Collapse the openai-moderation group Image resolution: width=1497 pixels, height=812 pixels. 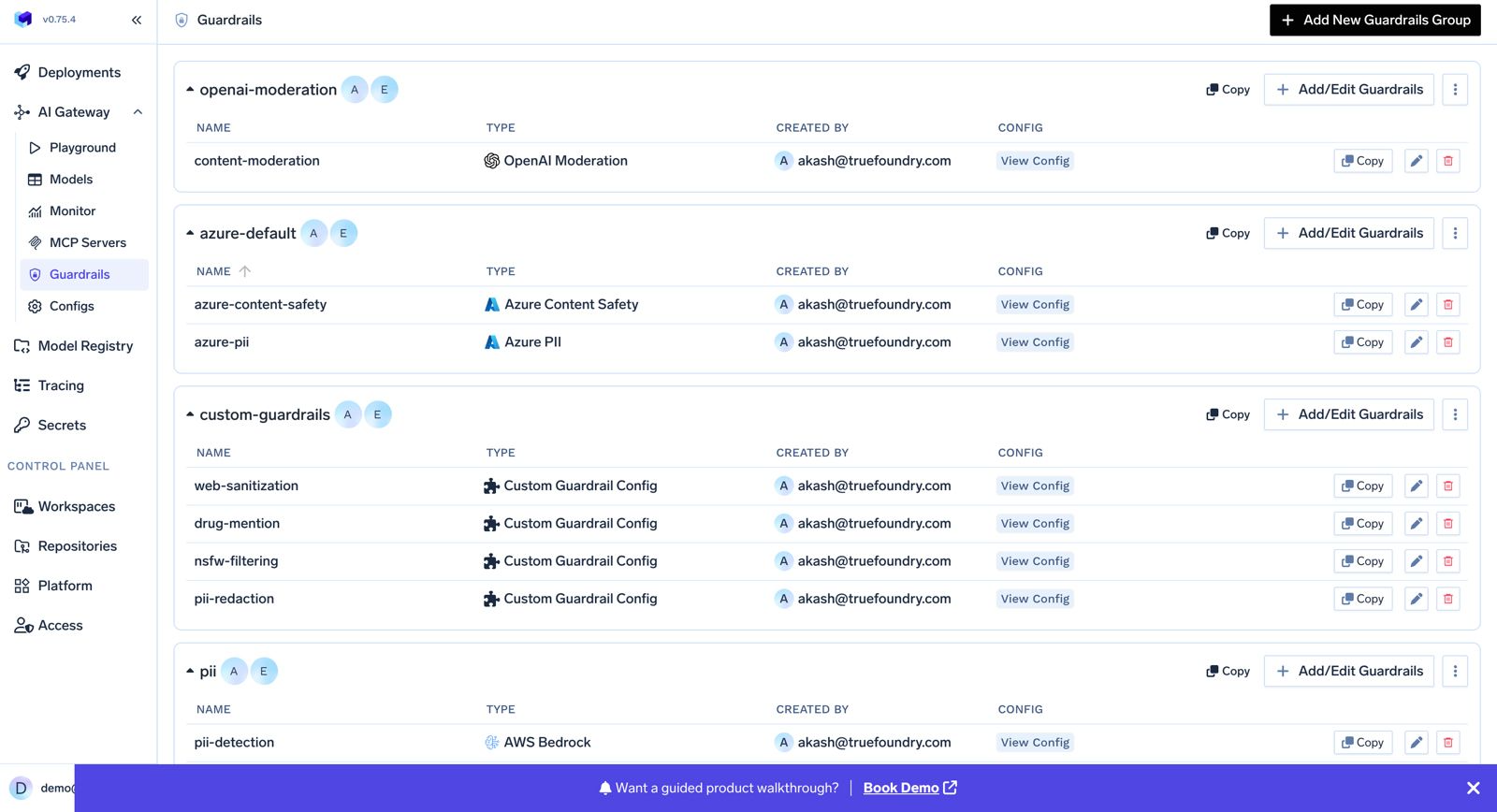point(190,90)
